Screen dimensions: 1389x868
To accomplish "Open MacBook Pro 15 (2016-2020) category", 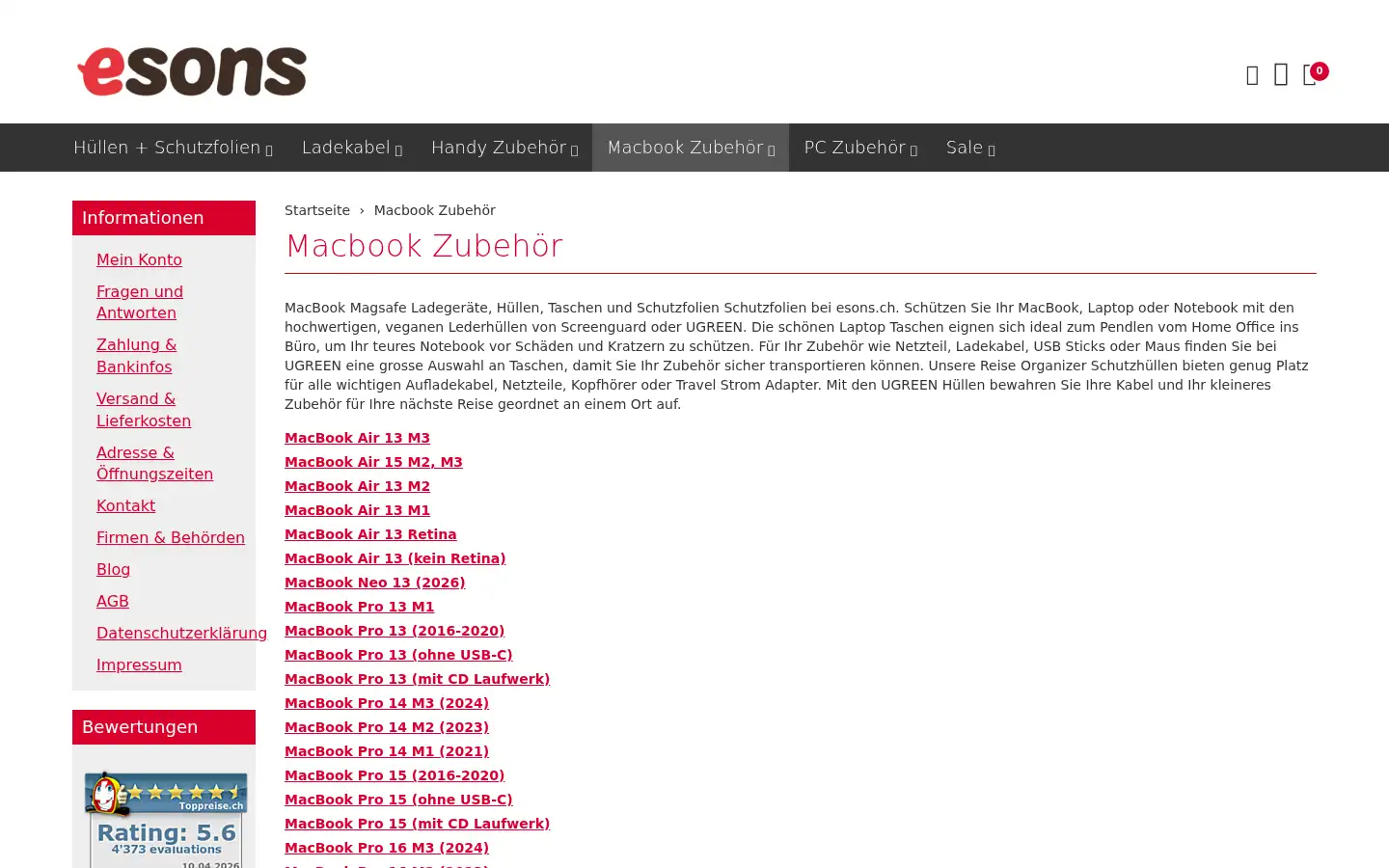I will (395, 775).
